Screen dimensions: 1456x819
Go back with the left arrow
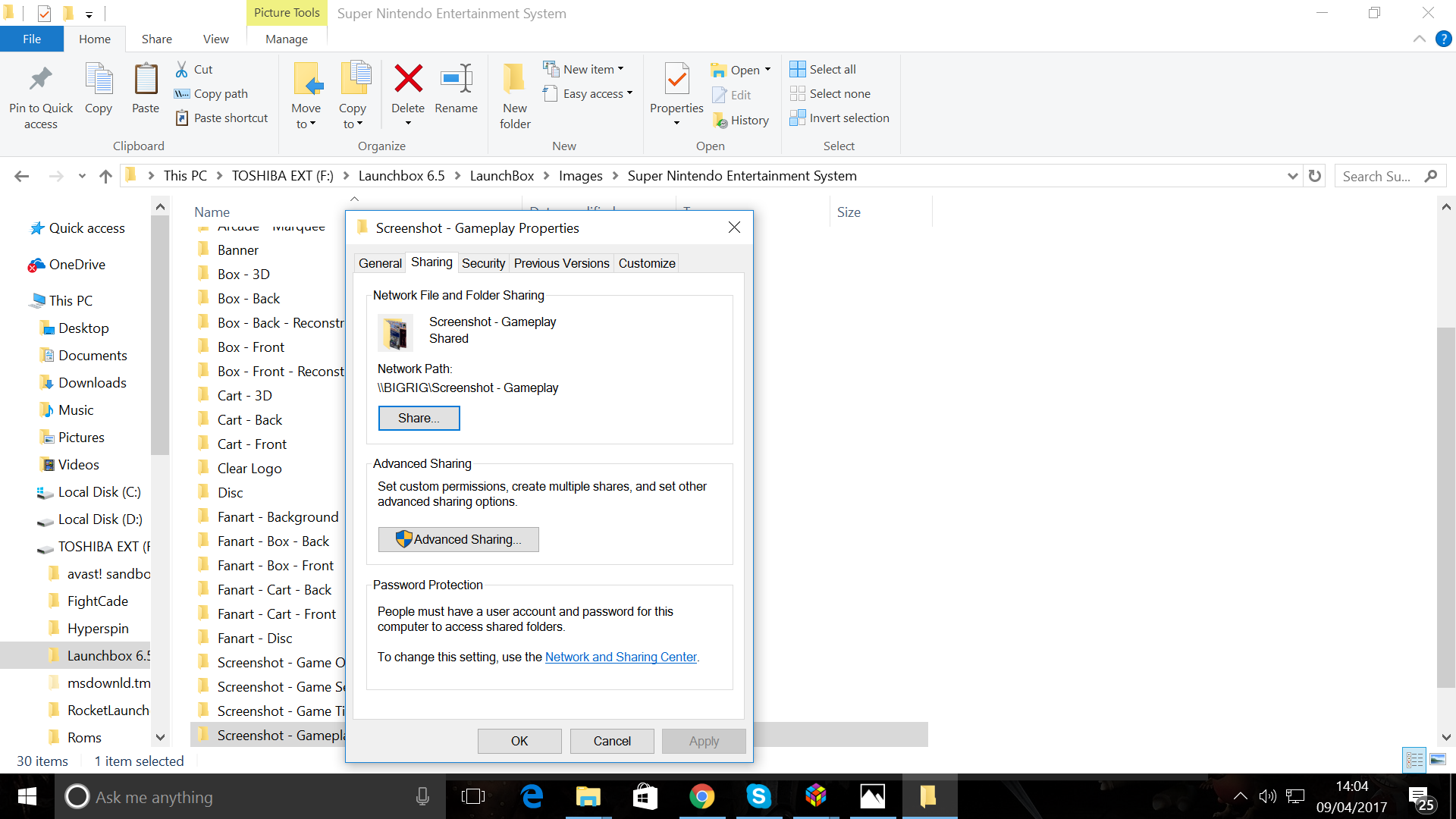pyautogui.click(x=22, y=176)
